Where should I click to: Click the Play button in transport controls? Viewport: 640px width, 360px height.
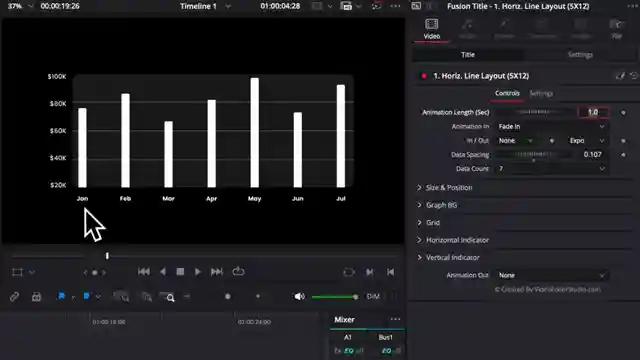[x=198, y=272]
